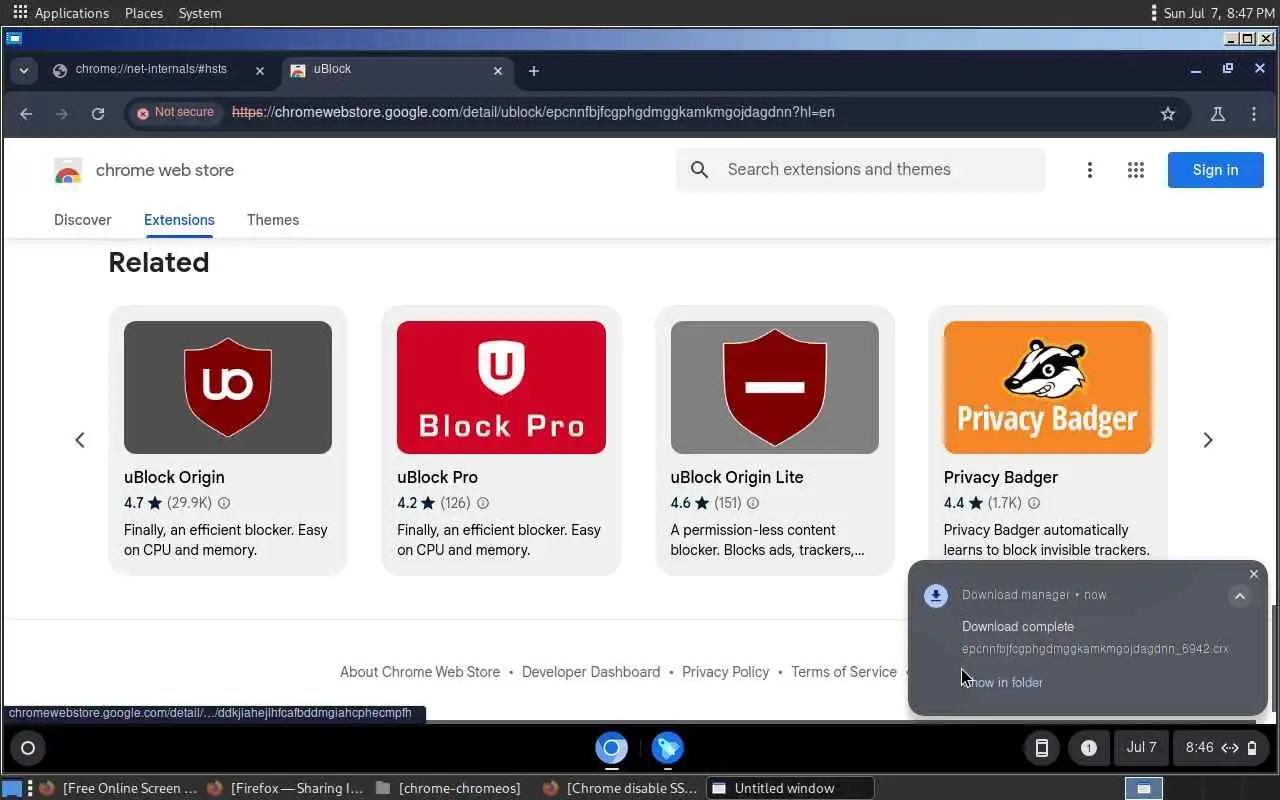1280x800 pixels.
Task: Click the Not secure site indicator
Action: pyautogui.click(x=176, y=113)
